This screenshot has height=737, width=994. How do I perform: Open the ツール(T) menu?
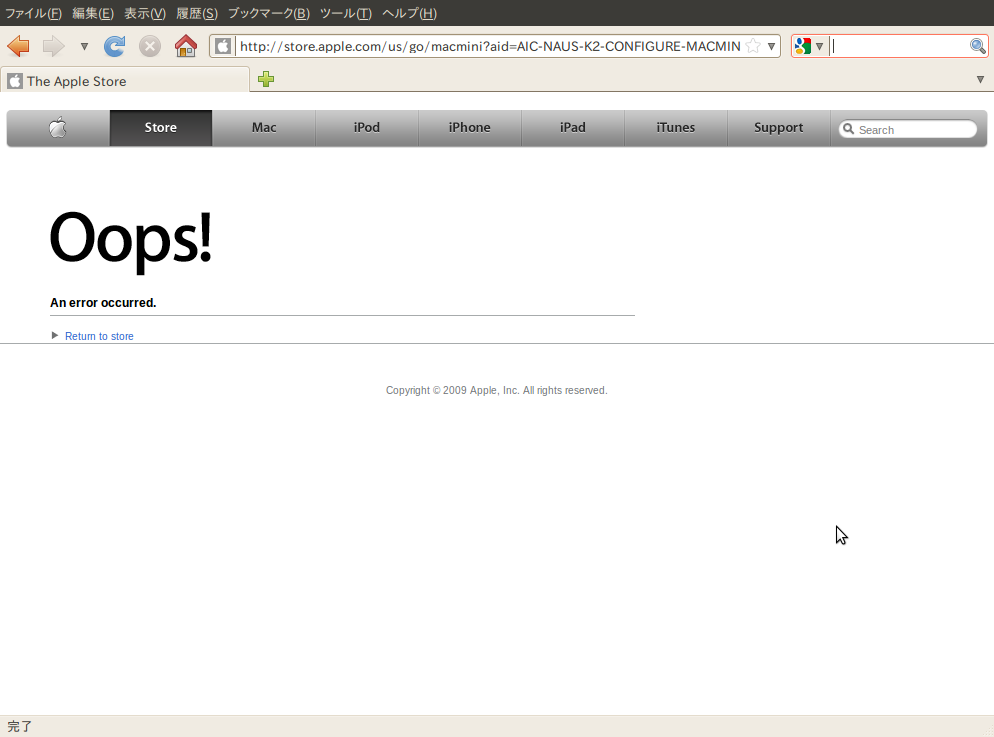tap(345, 13)
